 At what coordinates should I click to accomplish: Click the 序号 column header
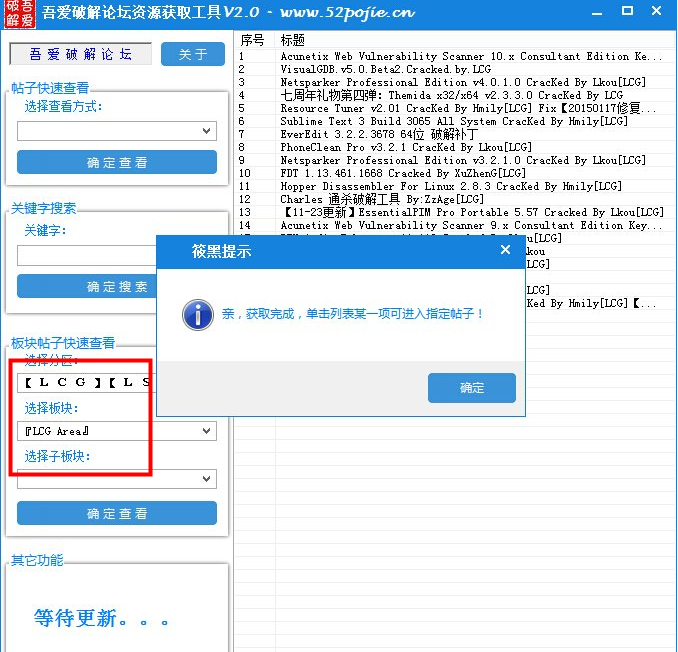254,40
